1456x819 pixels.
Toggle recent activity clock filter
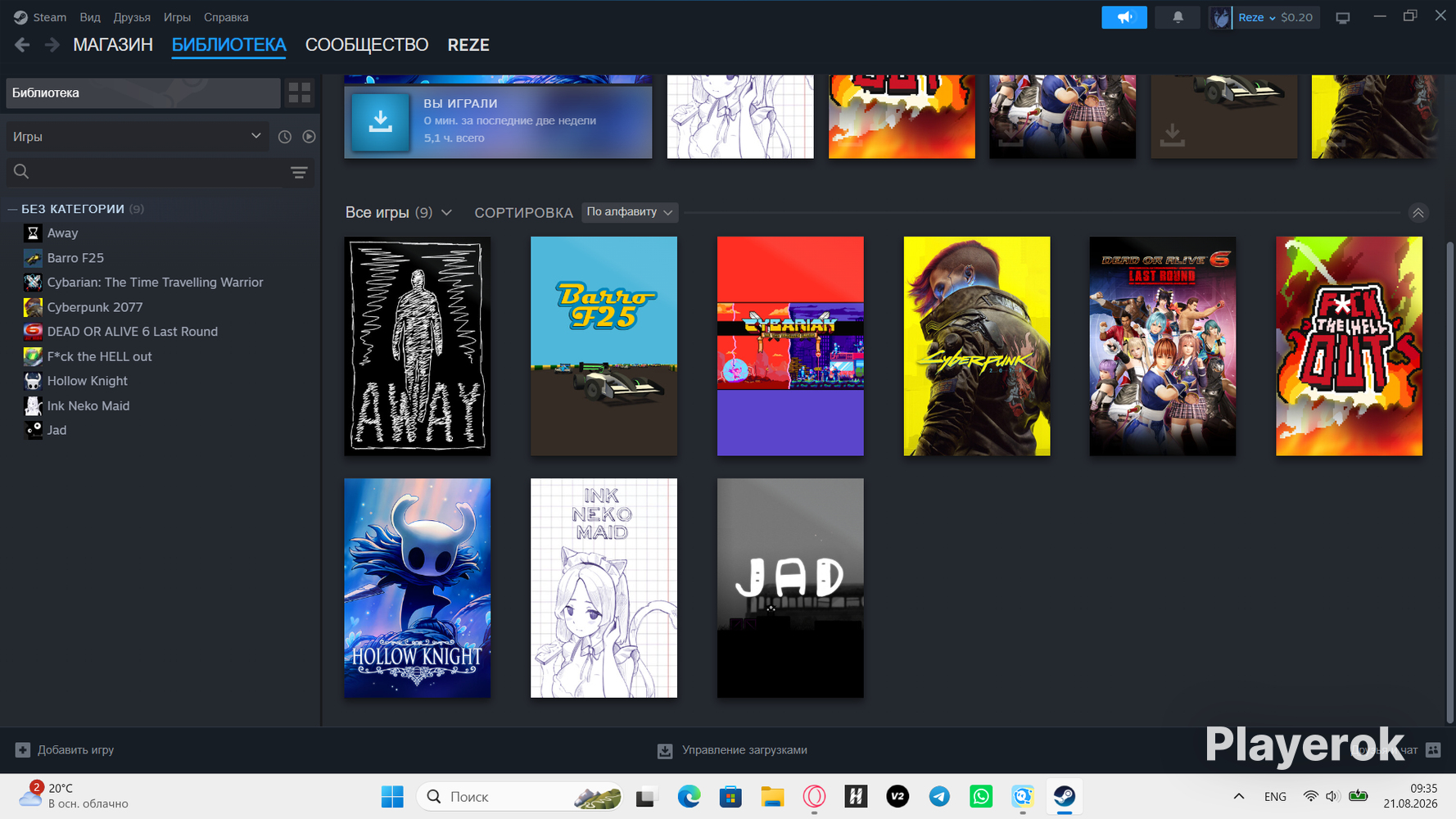[285, 137]
